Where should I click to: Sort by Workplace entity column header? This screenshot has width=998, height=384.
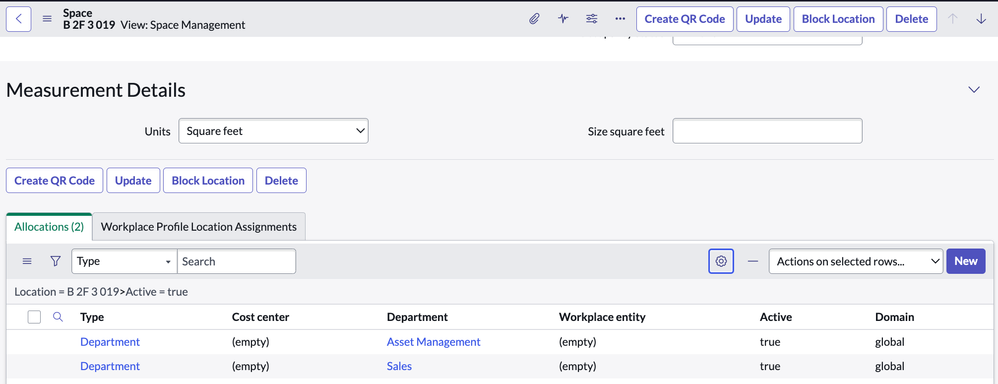click(x=602, y=316)
